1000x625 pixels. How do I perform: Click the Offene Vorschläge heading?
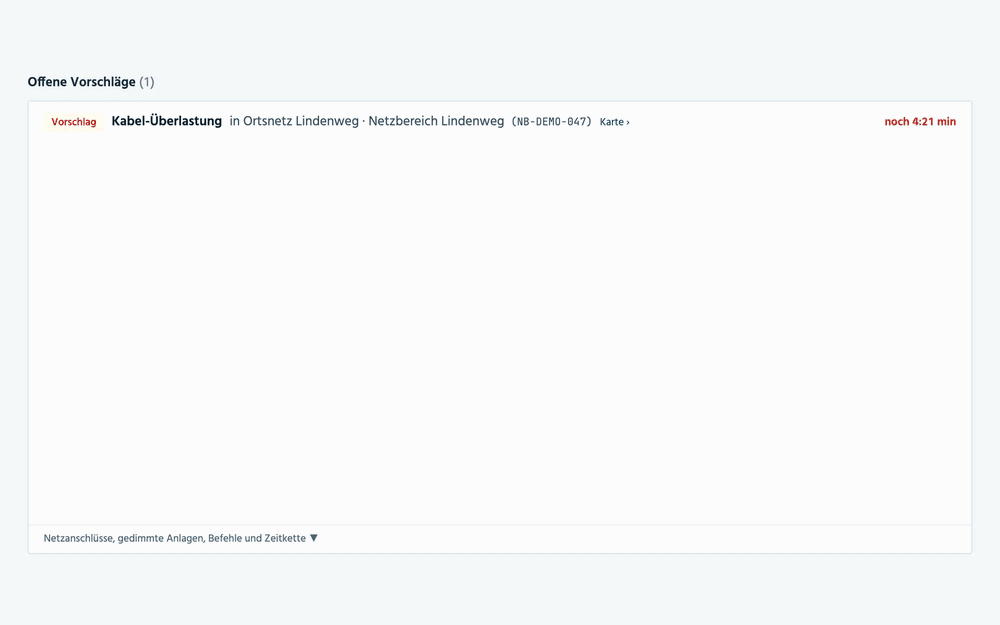click(x=82, y=82)
